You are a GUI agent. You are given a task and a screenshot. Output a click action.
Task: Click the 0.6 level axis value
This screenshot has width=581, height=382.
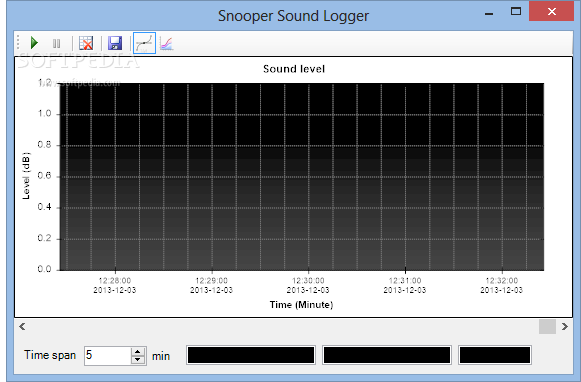[x=44, y=176]
